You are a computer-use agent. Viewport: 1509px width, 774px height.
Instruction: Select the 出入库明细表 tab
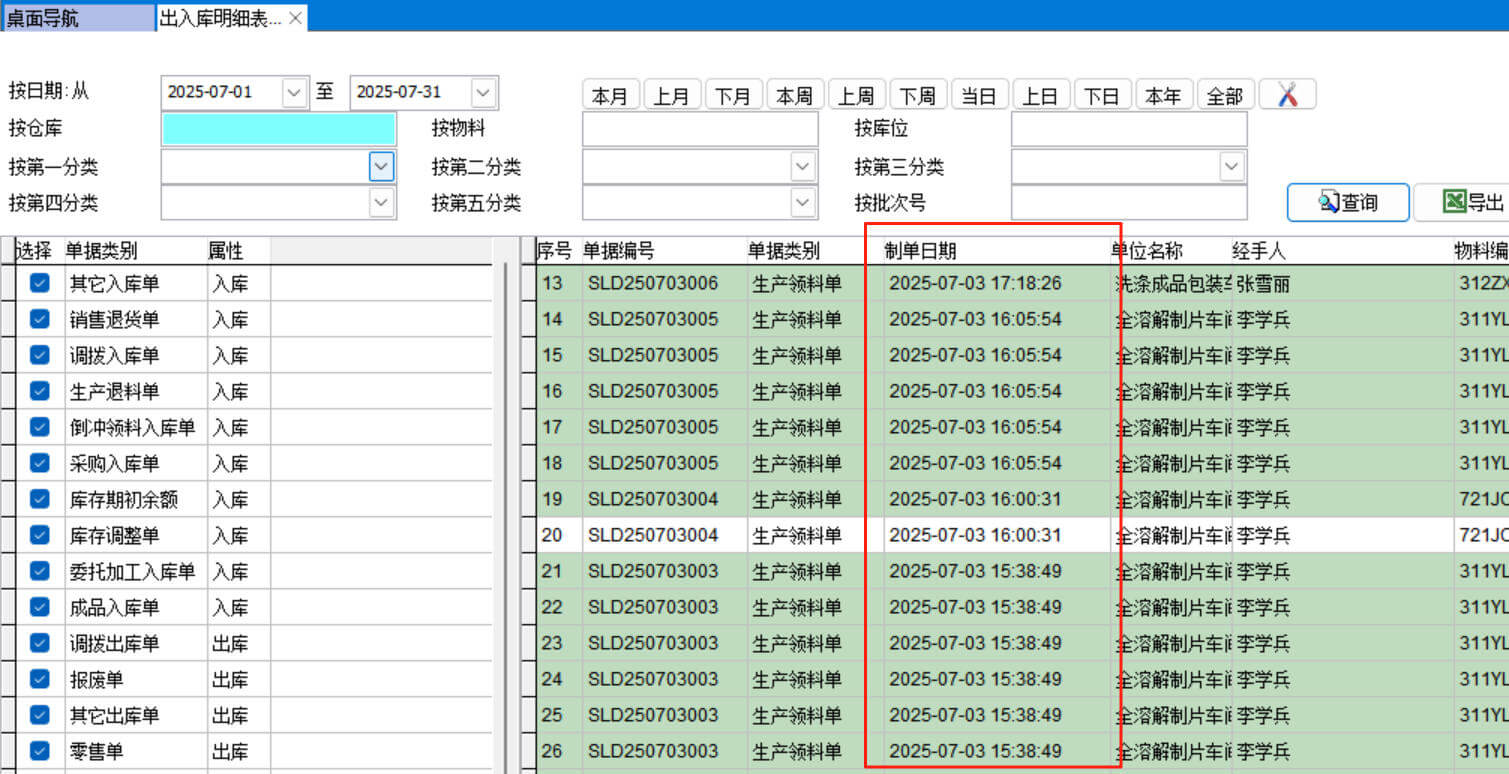pos(220,18)
